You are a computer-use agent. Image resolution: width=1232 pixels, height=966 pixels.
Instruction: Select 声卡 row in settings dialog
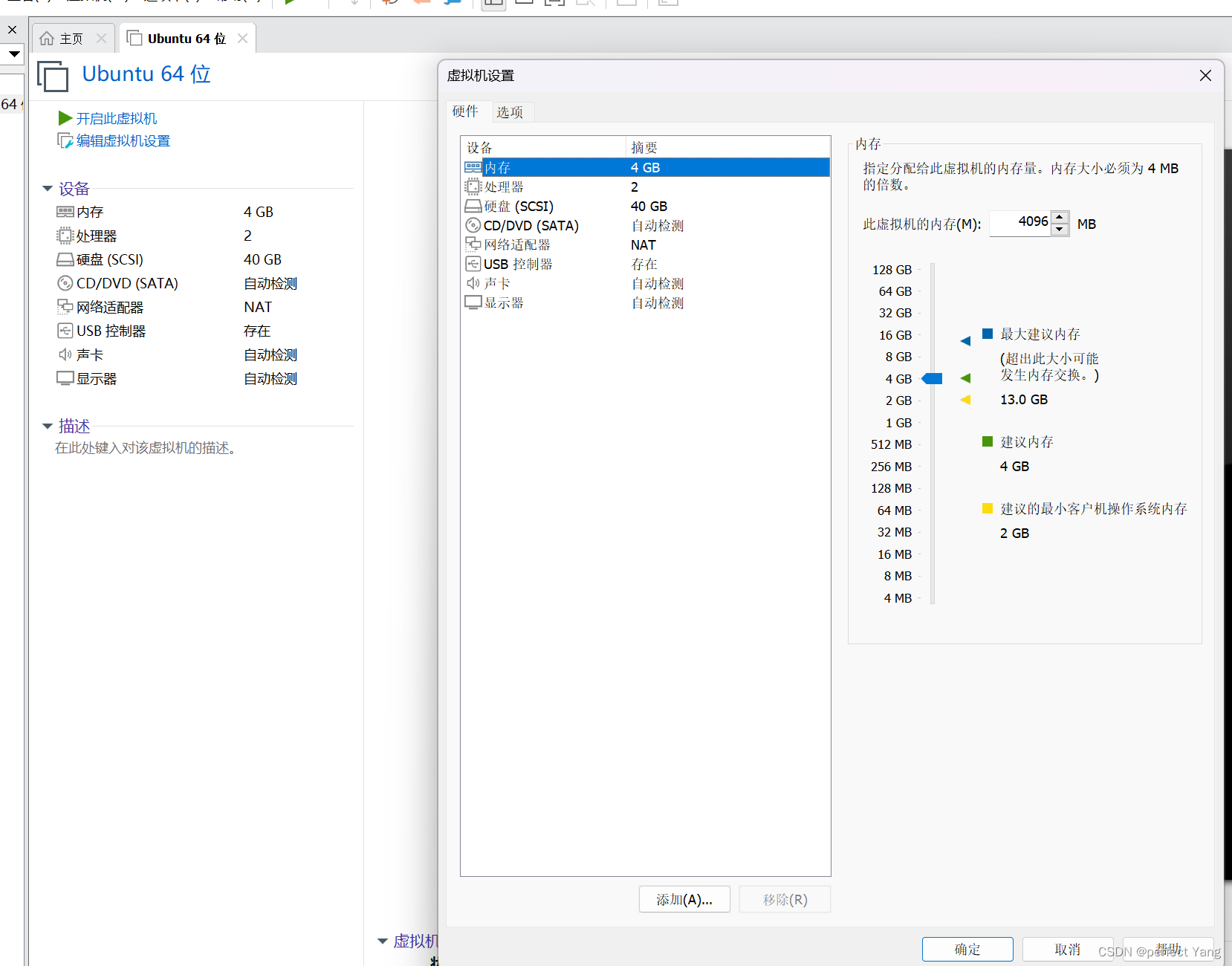(x=646, y=284)
